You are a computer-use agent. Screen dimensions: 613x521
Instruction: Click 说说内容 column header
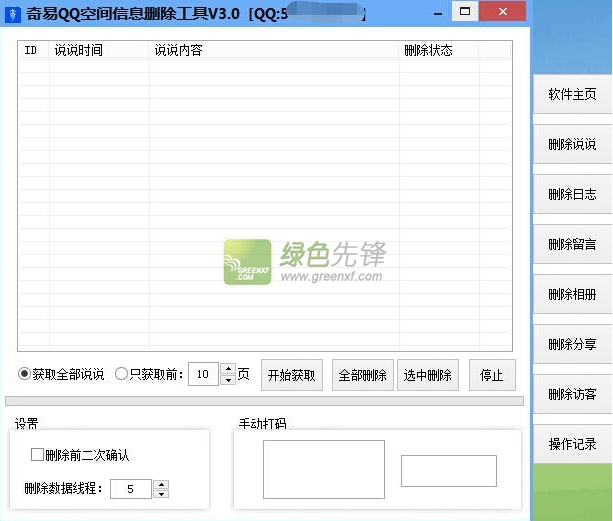(274, 50)
